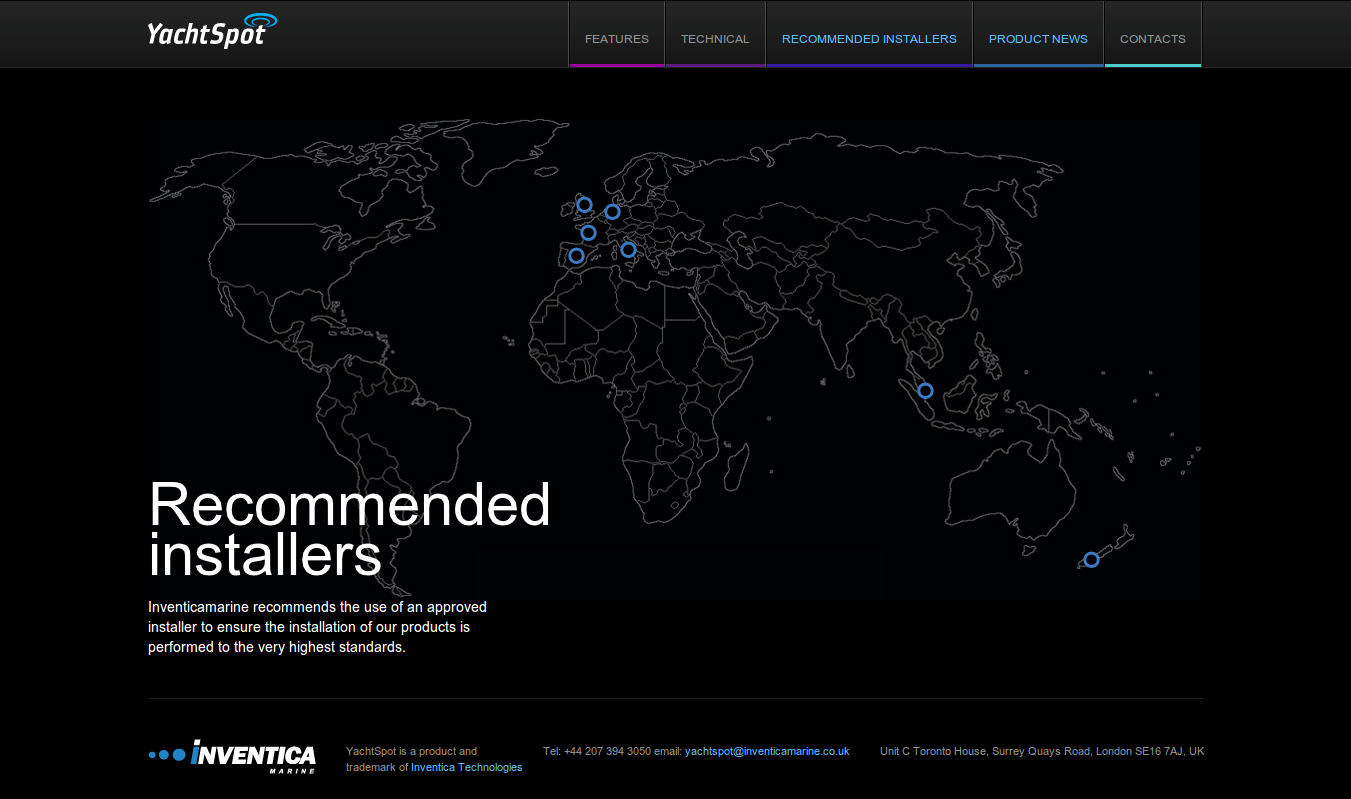Select the installer marker over Italy
The height and width of the screenshot is (799, 1351).
click(x=628, y=249)
